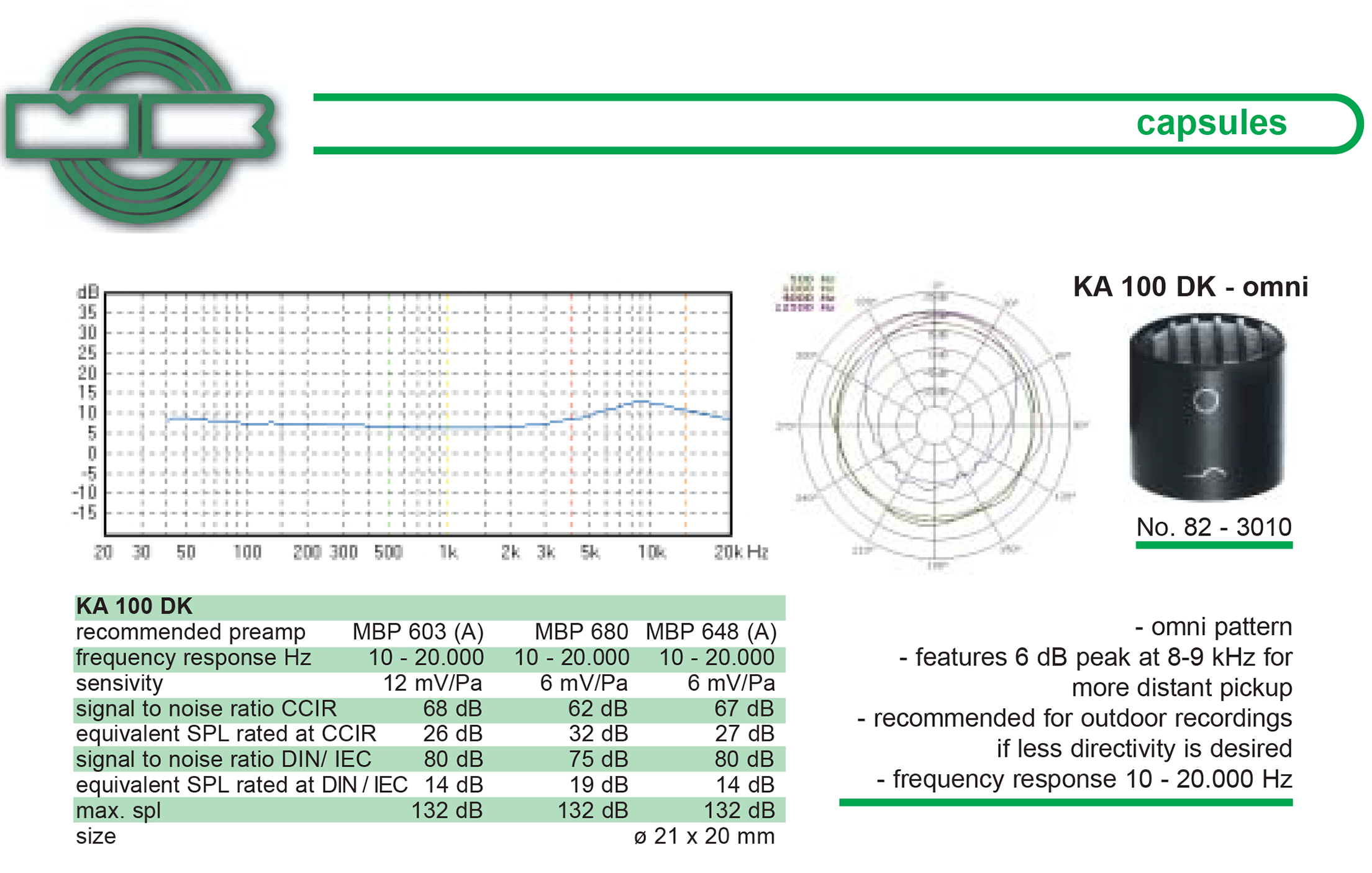1372x873 pixels.
Task: Click the 'dB' label on the graph's vertical axis
Action: pos(88,292)
